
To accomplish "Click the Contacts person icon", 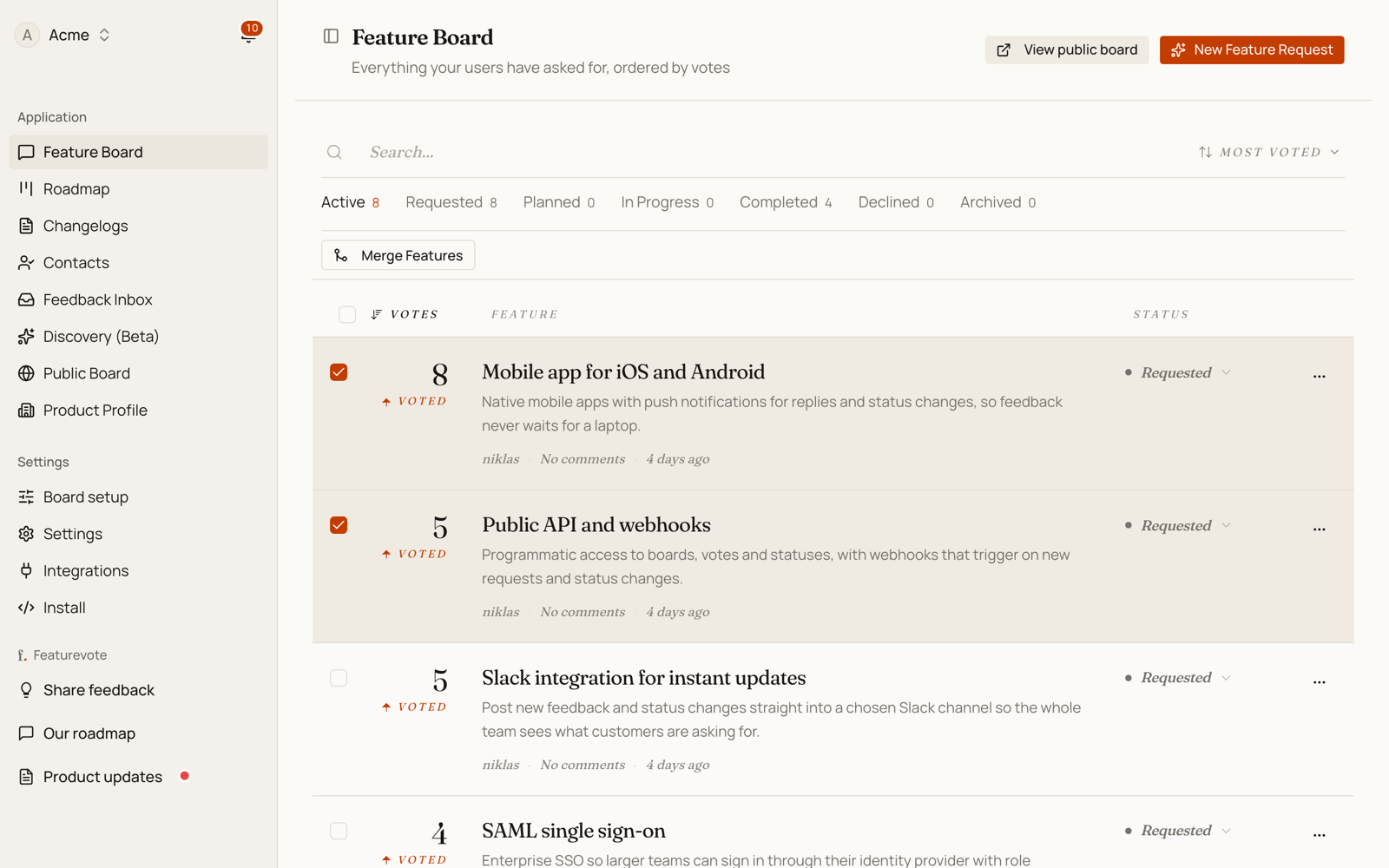I will pyautogui.click(x=26, y=262).
